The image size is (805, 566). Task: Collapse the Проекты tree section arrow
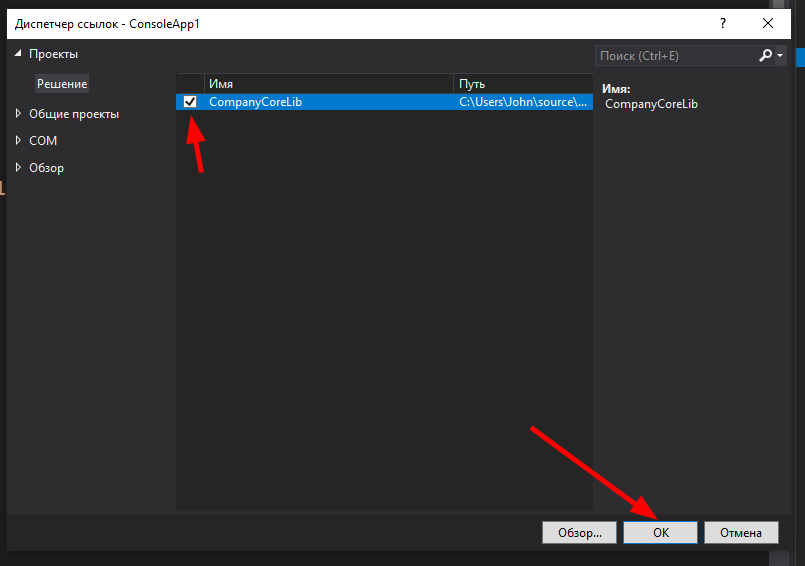[18, 54]
